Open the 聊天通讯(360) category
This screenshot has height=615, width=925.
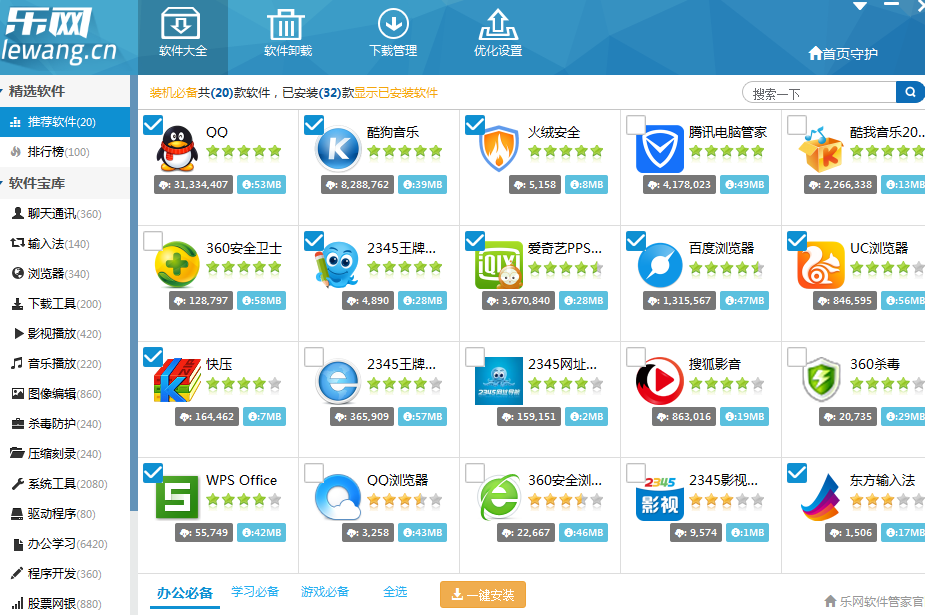[x=65, y=213]
